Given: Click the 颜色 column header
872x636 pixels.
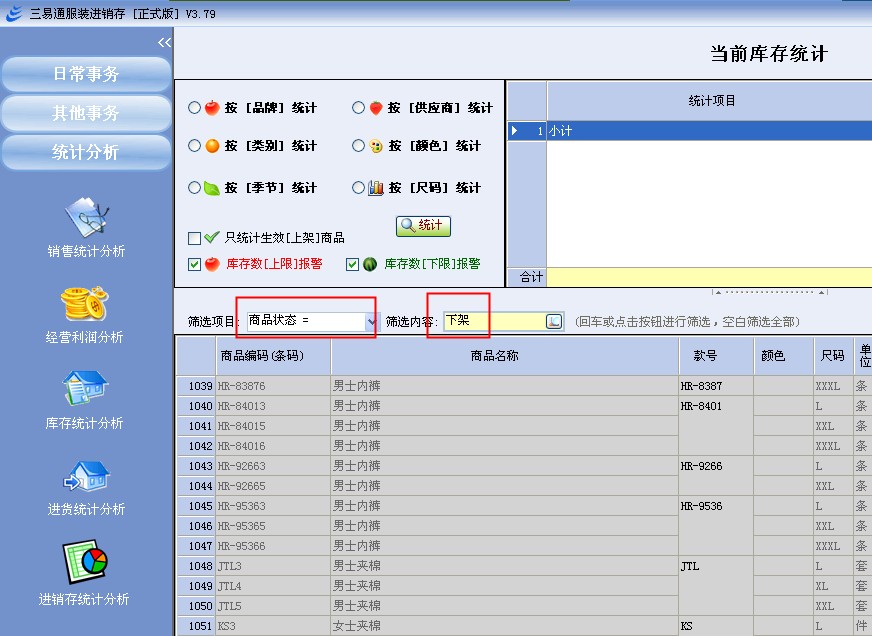Looking at the screenshot, I should (x=784, y=356).
